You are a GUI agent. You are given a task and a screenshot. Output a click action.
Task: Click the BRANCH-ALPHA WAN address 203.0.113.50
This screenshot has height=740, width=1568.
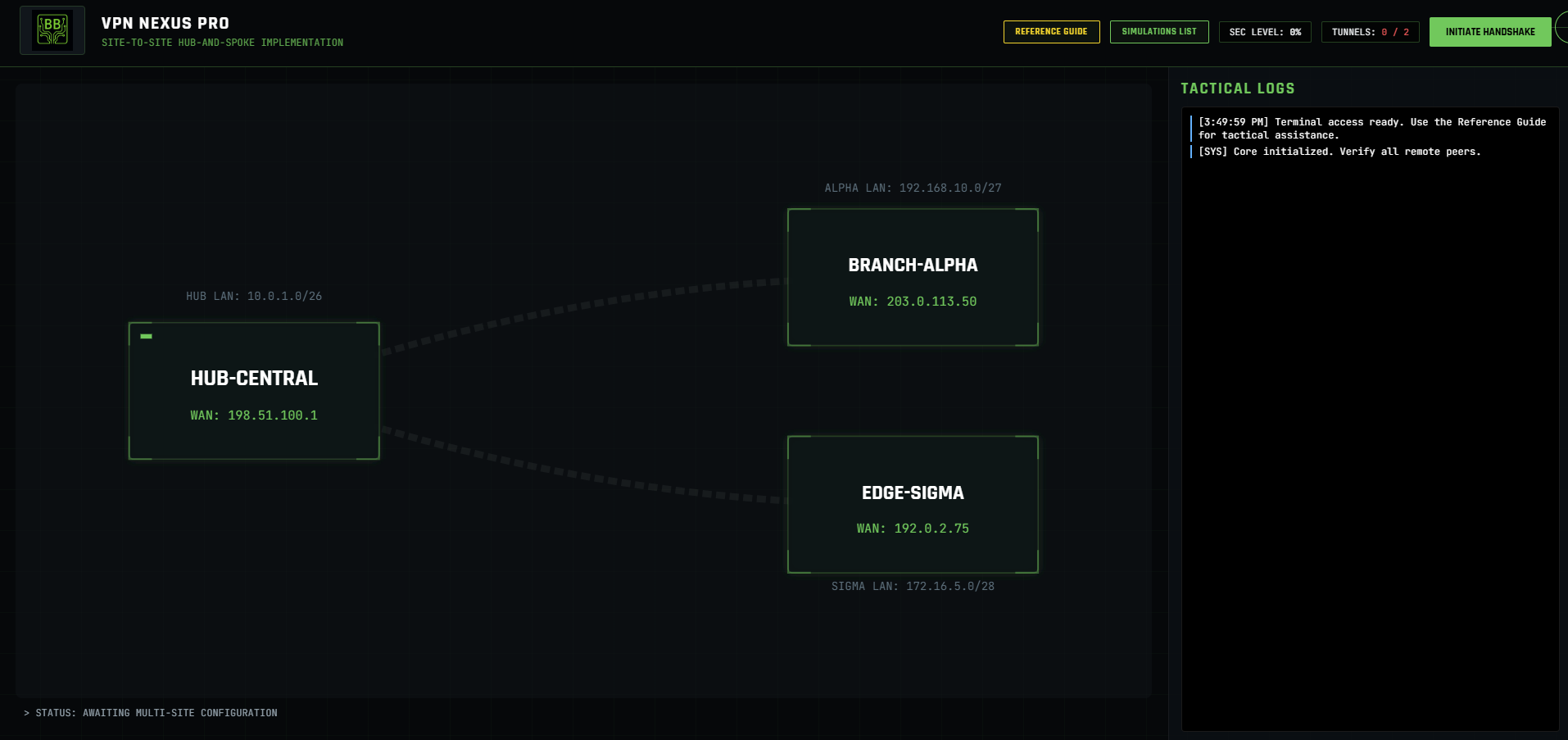913,302
